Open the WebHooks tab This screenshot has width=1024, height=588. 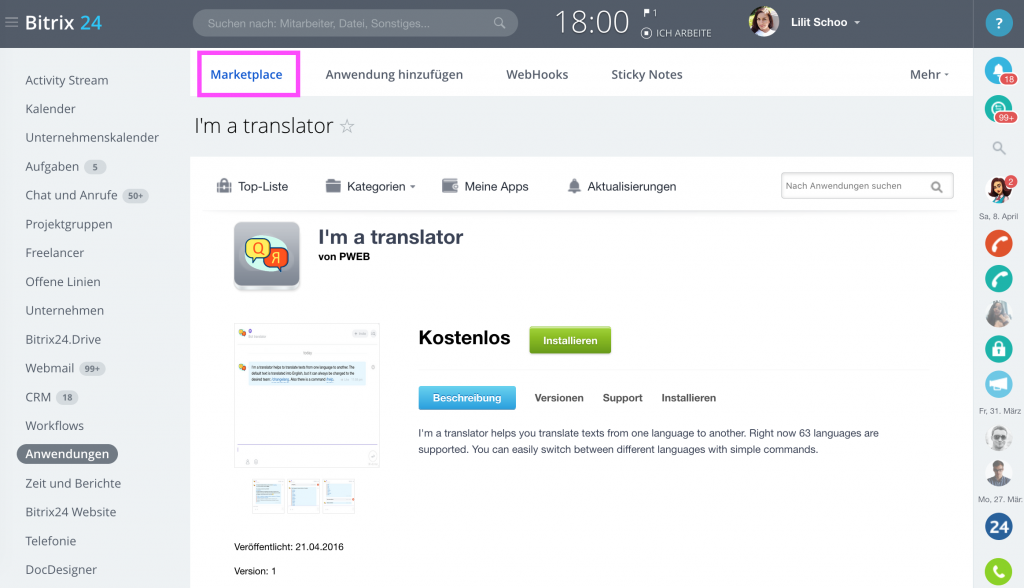tap(537, 74)
